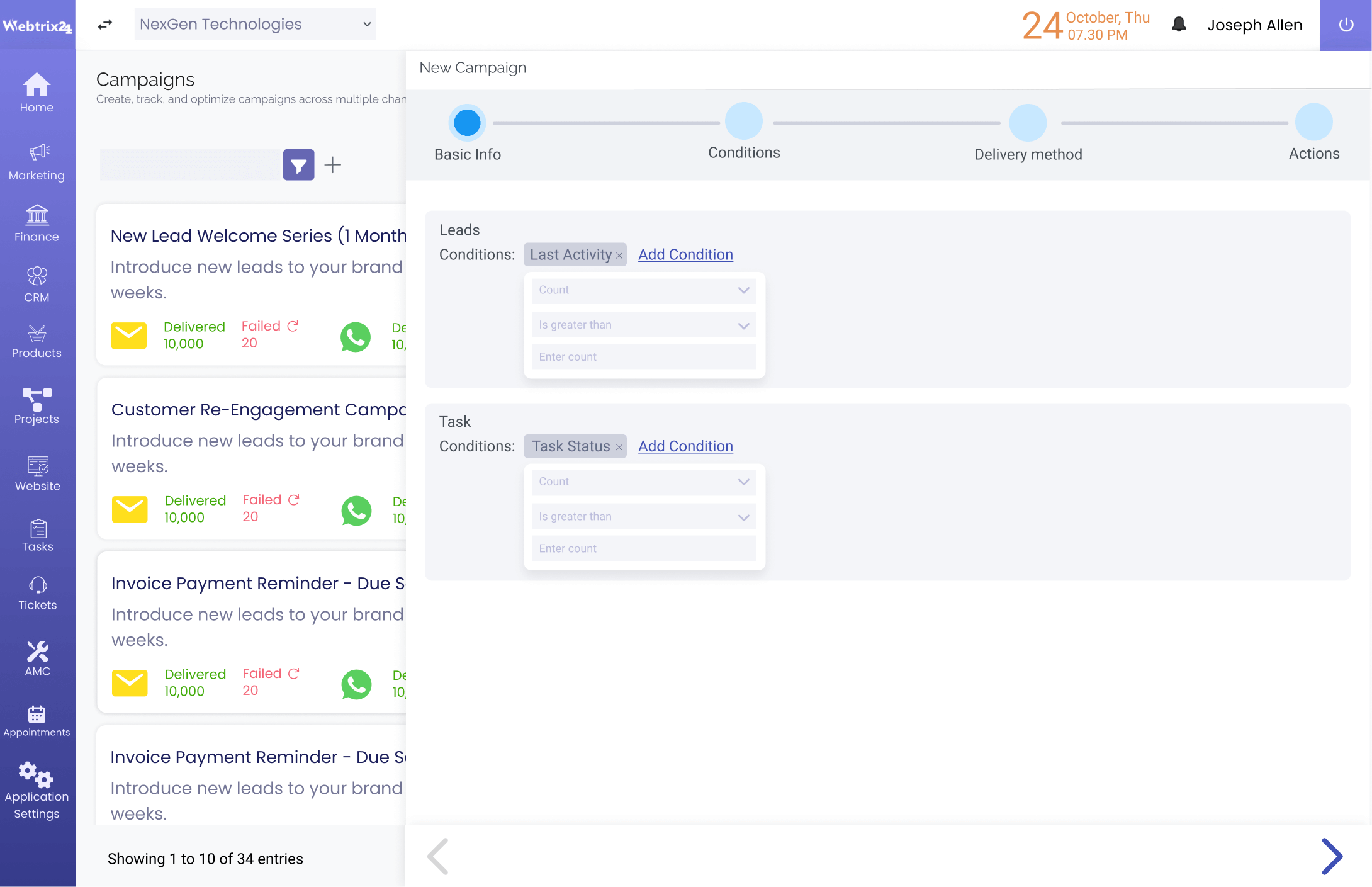Remove Task Status condition tag

pos(619,446)
